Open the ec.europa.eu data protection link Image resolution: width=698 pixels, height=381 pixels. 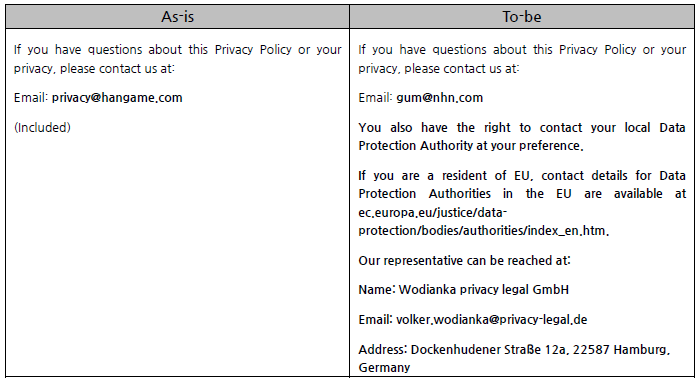[x=483, y=222]
